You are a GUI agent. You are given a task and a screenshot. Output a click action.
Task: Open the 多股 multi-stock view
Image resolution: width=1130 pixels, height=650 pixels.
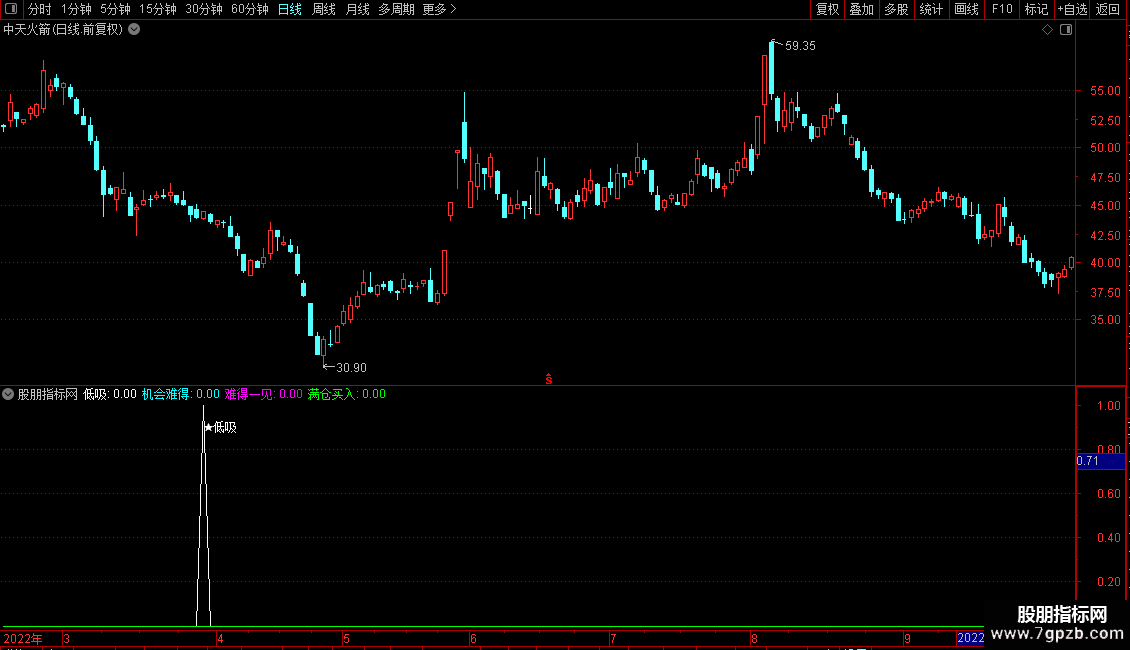tap(896, 9)
